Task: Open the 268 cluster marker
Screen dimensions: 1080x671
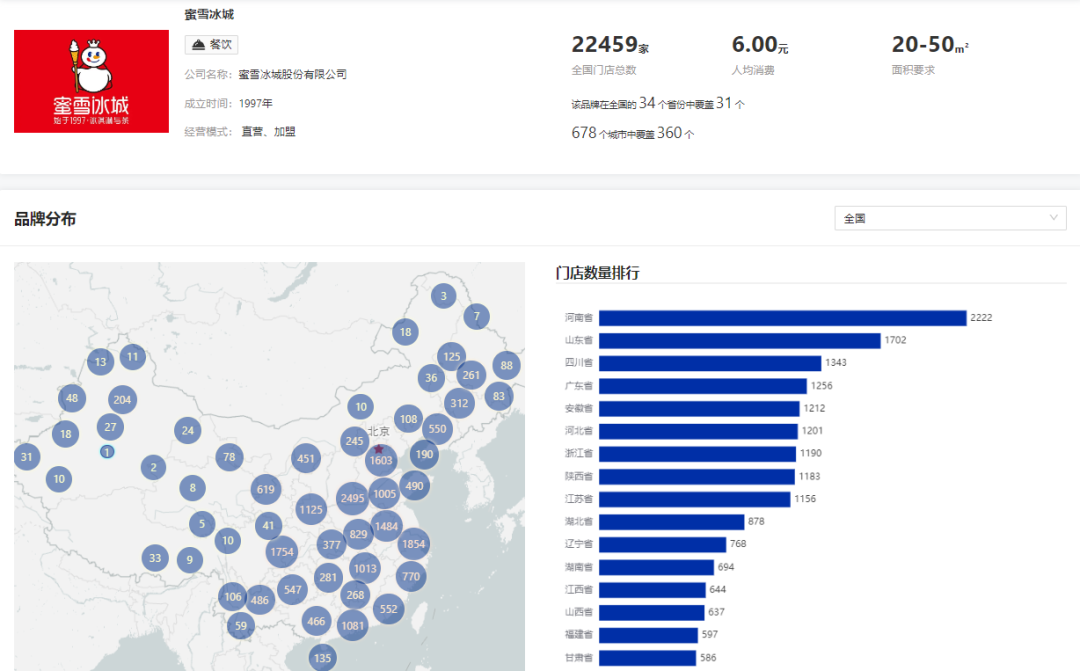Action: click(x=355, y=595)
